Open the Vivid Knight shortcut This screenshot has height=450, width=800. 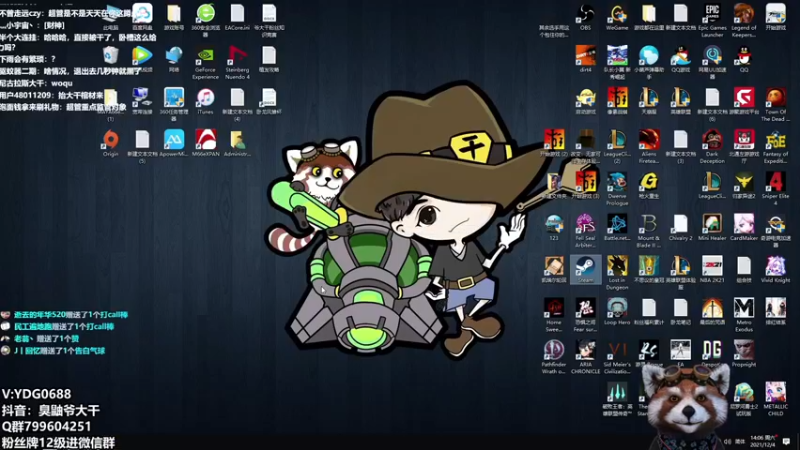pos(776,269)
